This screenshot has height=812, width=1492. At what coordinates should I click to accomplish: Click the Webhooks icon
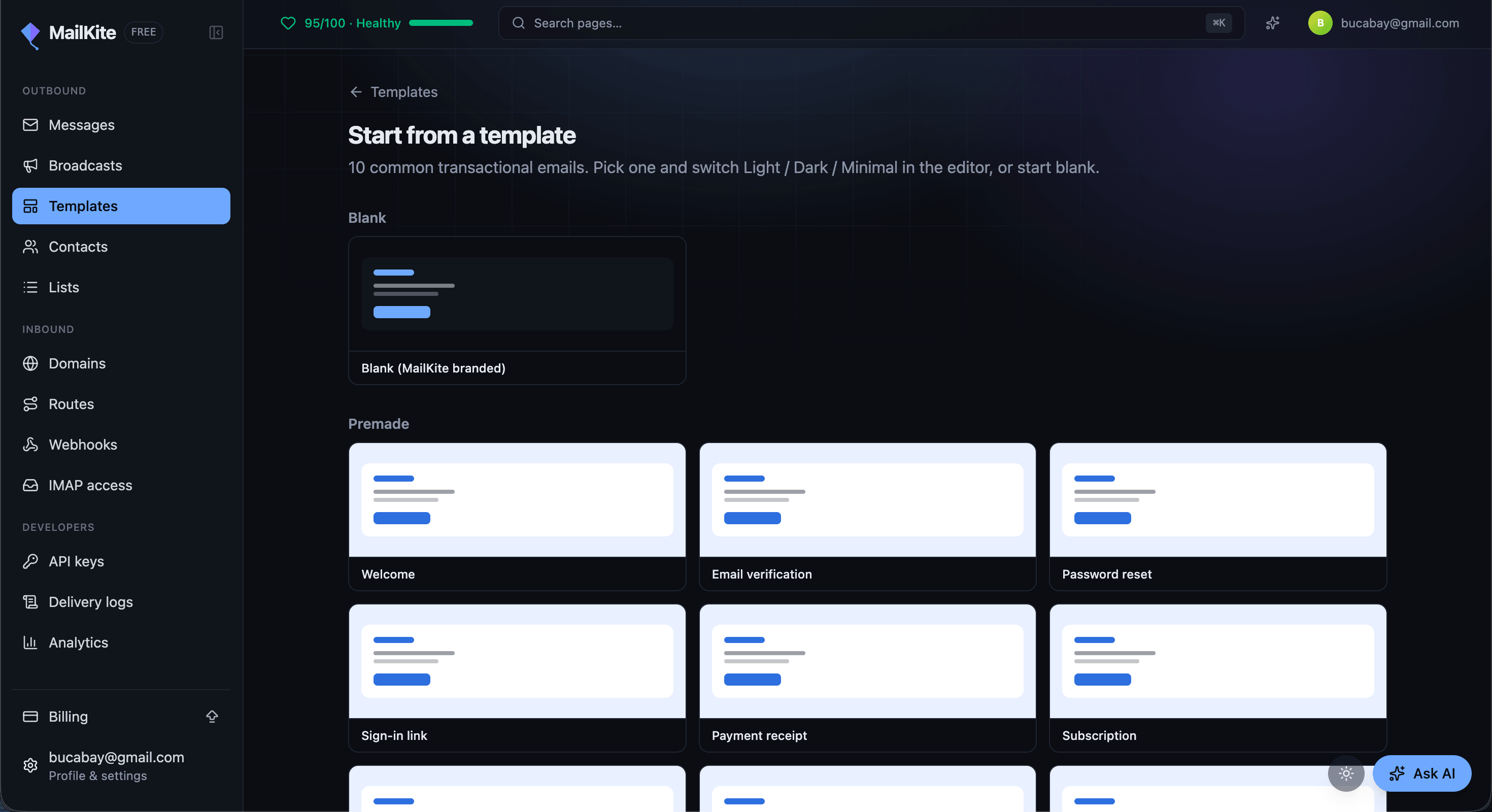tap(30, 444)
